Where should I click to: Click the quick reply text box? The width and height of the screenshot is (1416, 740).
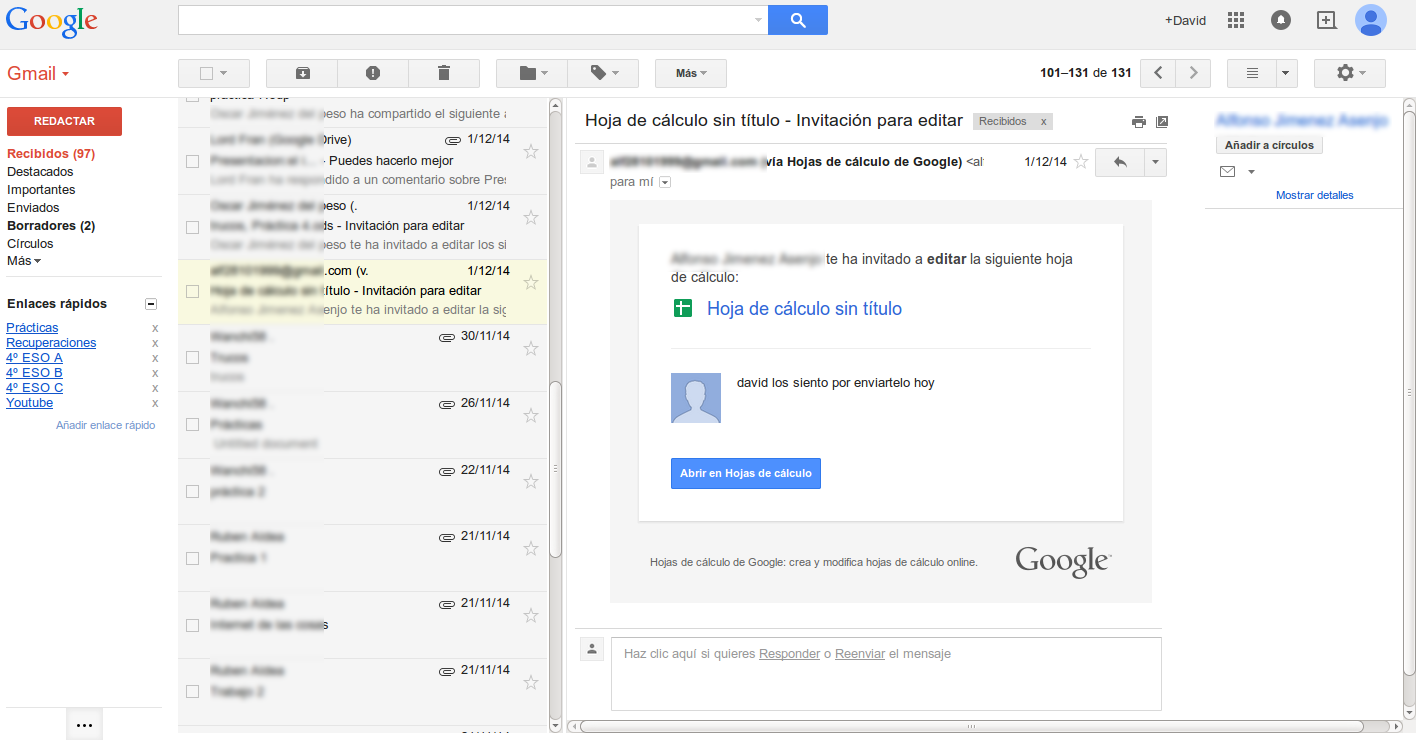tap(886, 674)
